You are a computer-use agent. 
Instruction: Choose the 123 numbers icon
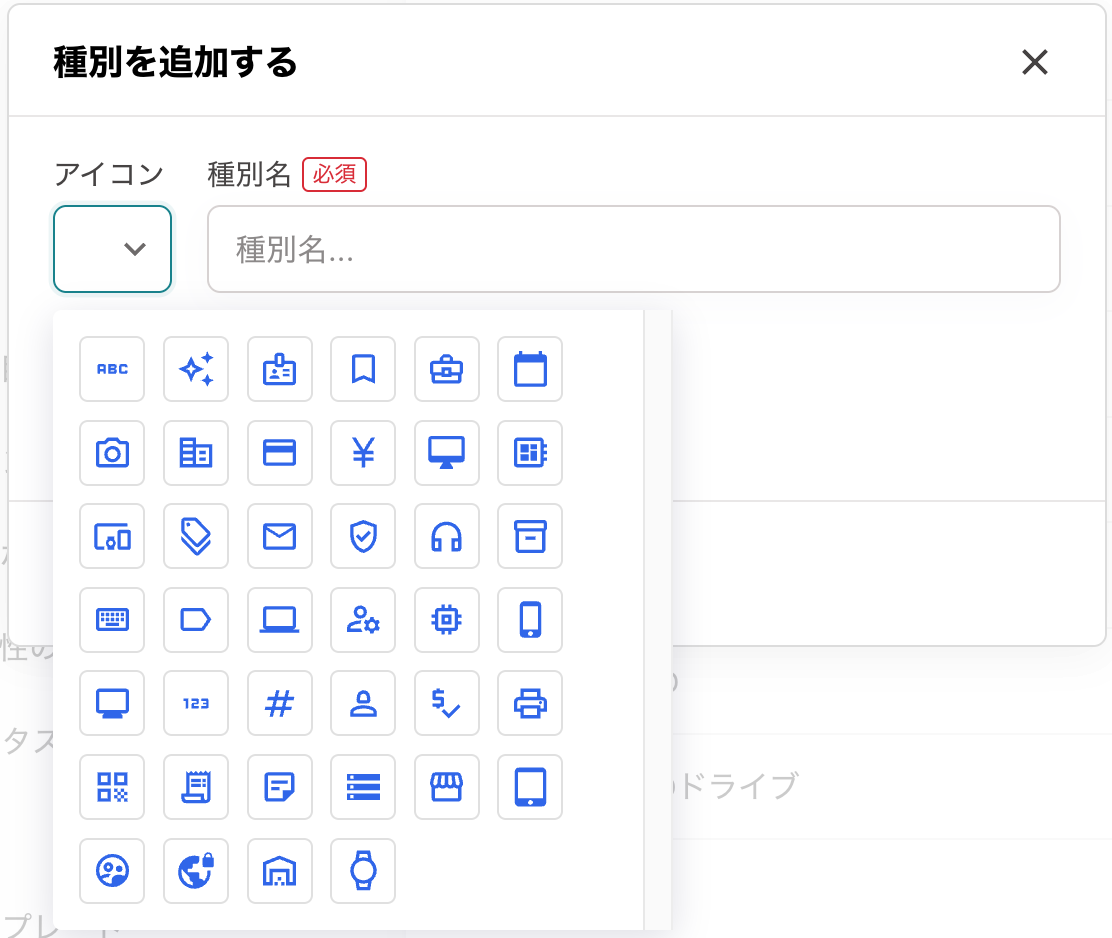[x=196, y=703]
